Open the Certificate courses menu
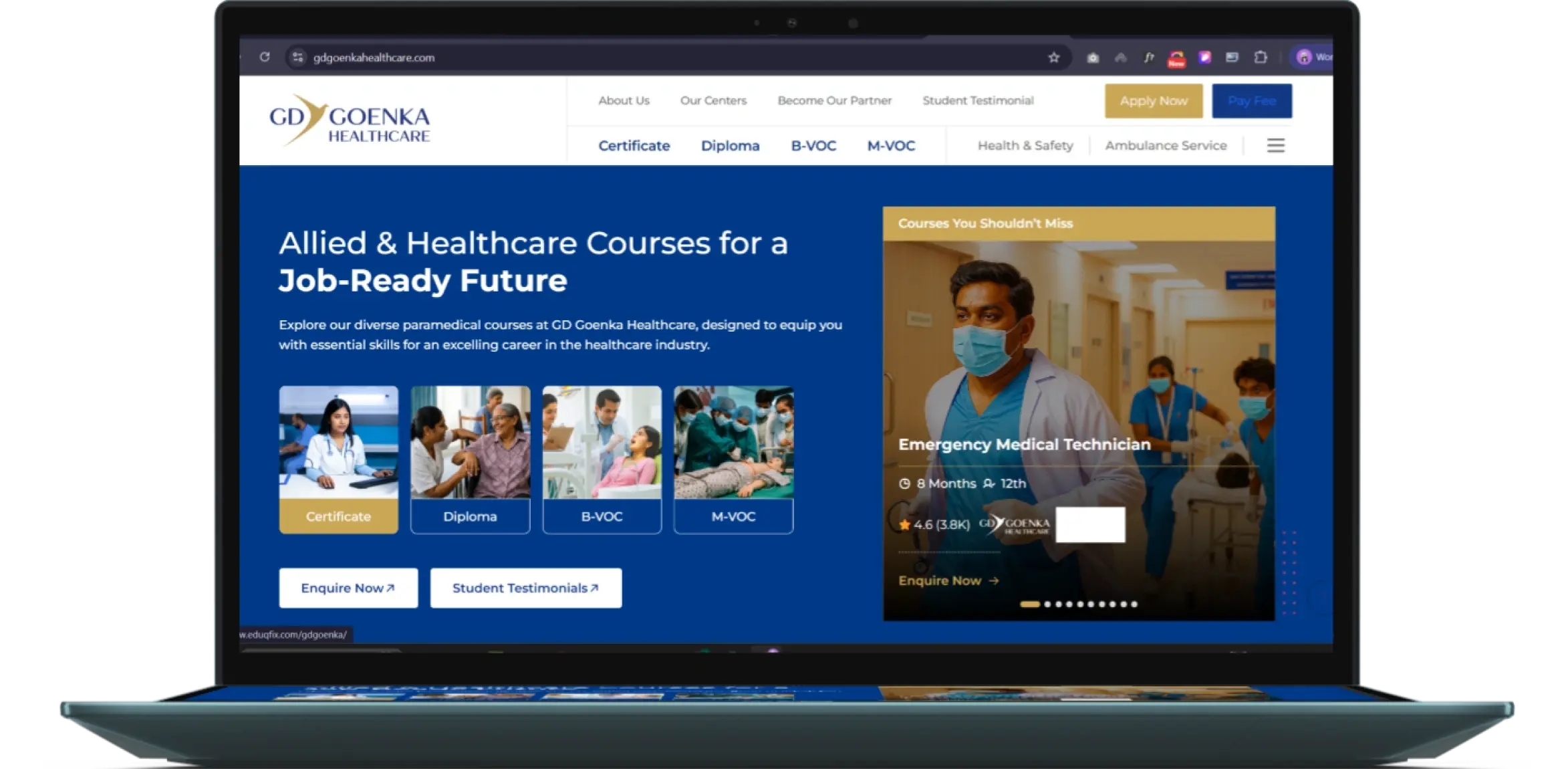The width and height of the screenshot is (1568, 769). [634, 146]
